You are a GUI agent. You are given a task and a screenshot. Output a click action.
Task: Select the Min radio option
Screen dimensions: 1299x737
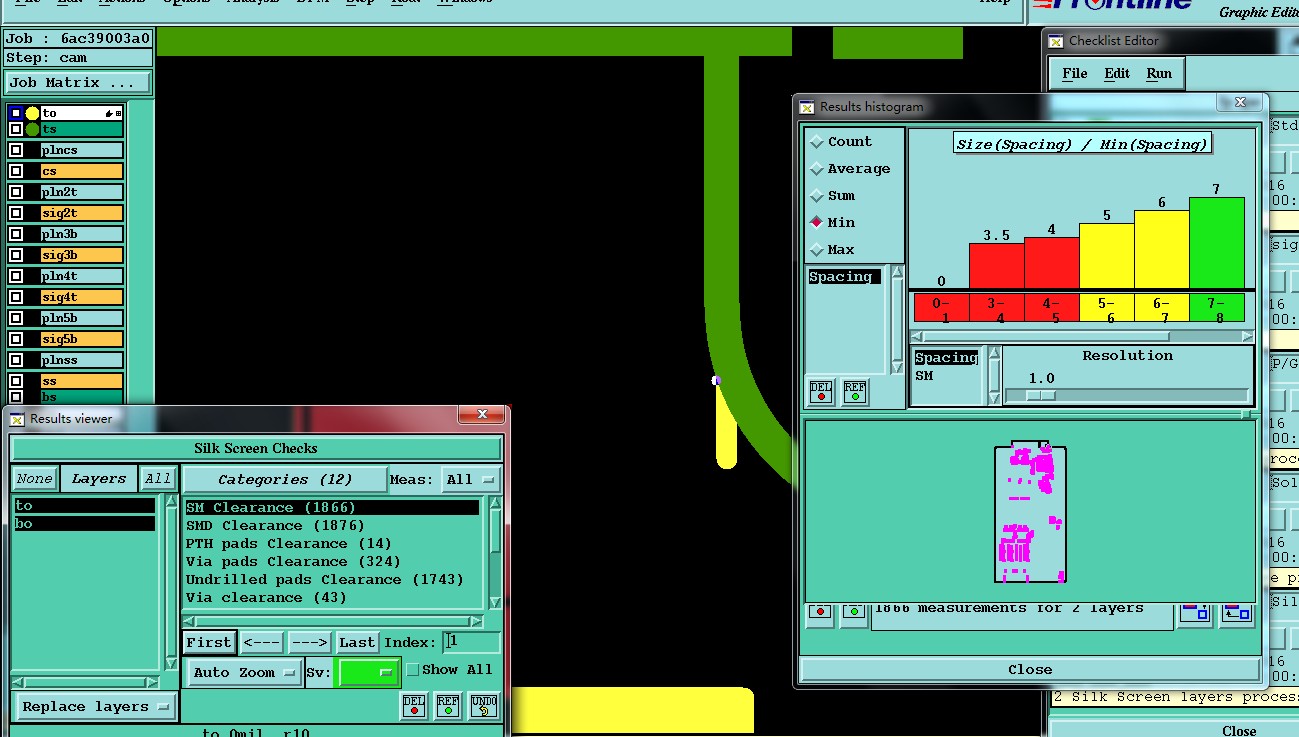pos(817,223)
